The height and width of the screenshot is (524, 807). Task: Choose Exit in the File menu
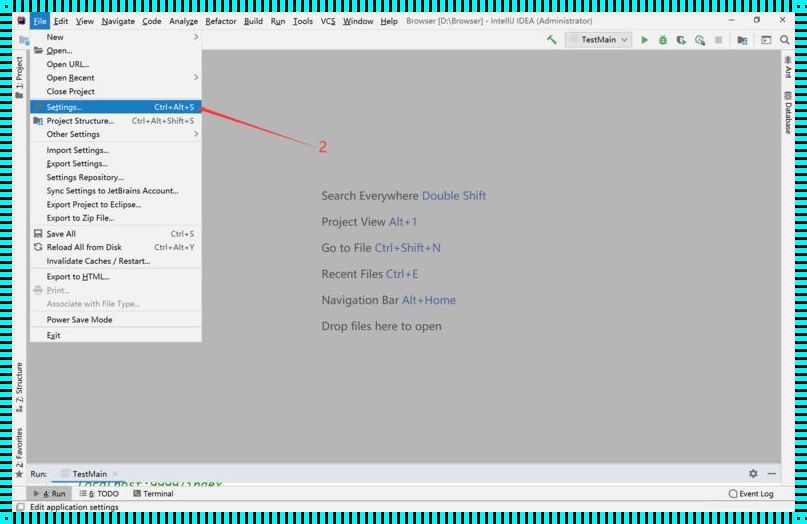tap(116, 335)
